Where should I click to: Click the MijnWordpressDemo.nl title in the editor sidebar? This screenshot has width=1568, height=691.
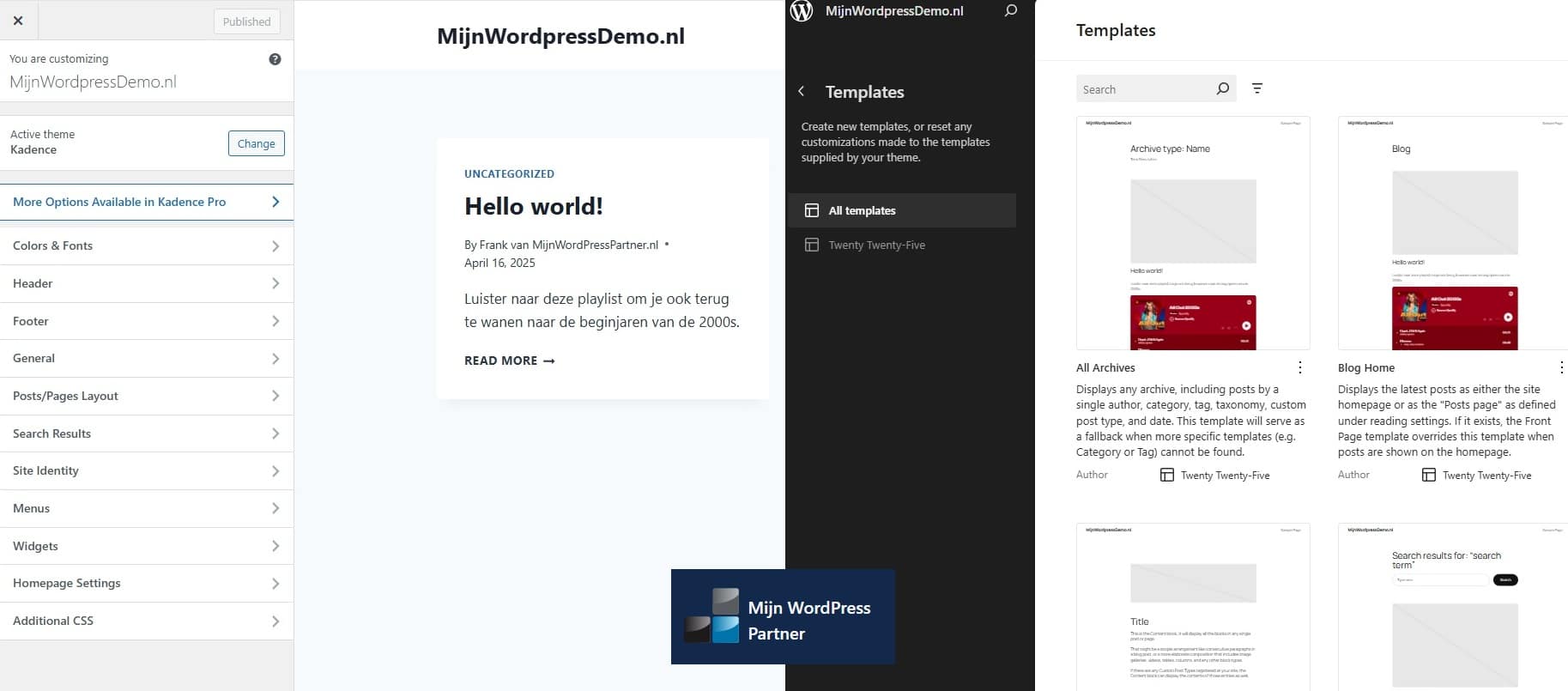(x=894, y=11)
